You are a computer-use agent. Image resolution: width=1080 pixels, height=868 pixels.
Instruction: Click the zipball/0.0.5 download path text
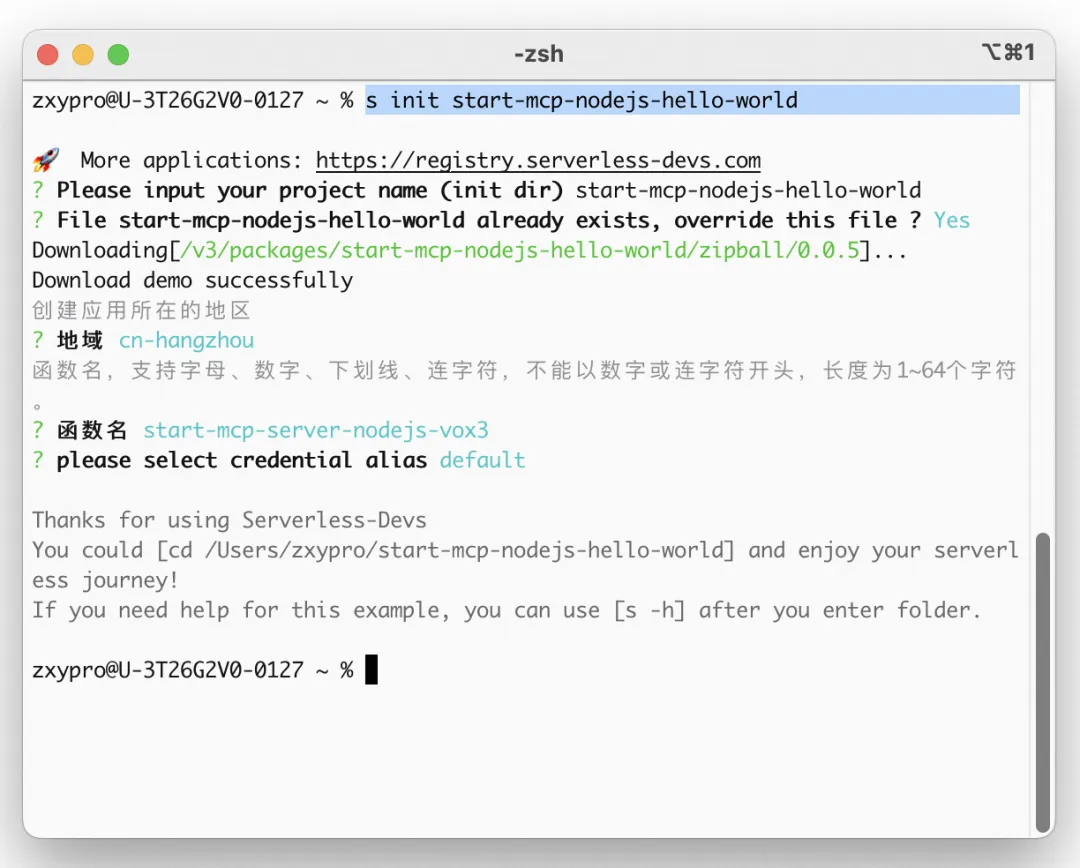[519, 250]
